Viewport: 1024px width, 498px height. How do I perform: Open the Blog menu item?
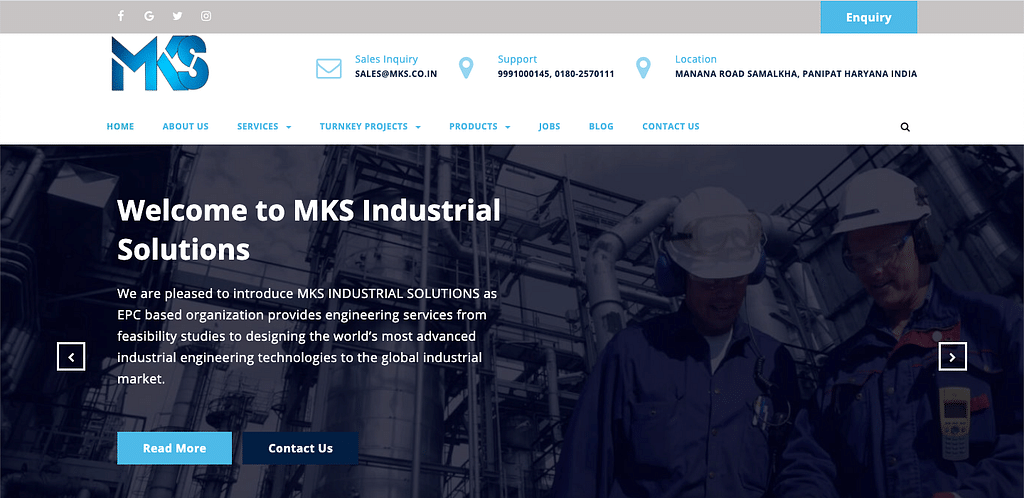pyautogui.click(x=601, y=127)
